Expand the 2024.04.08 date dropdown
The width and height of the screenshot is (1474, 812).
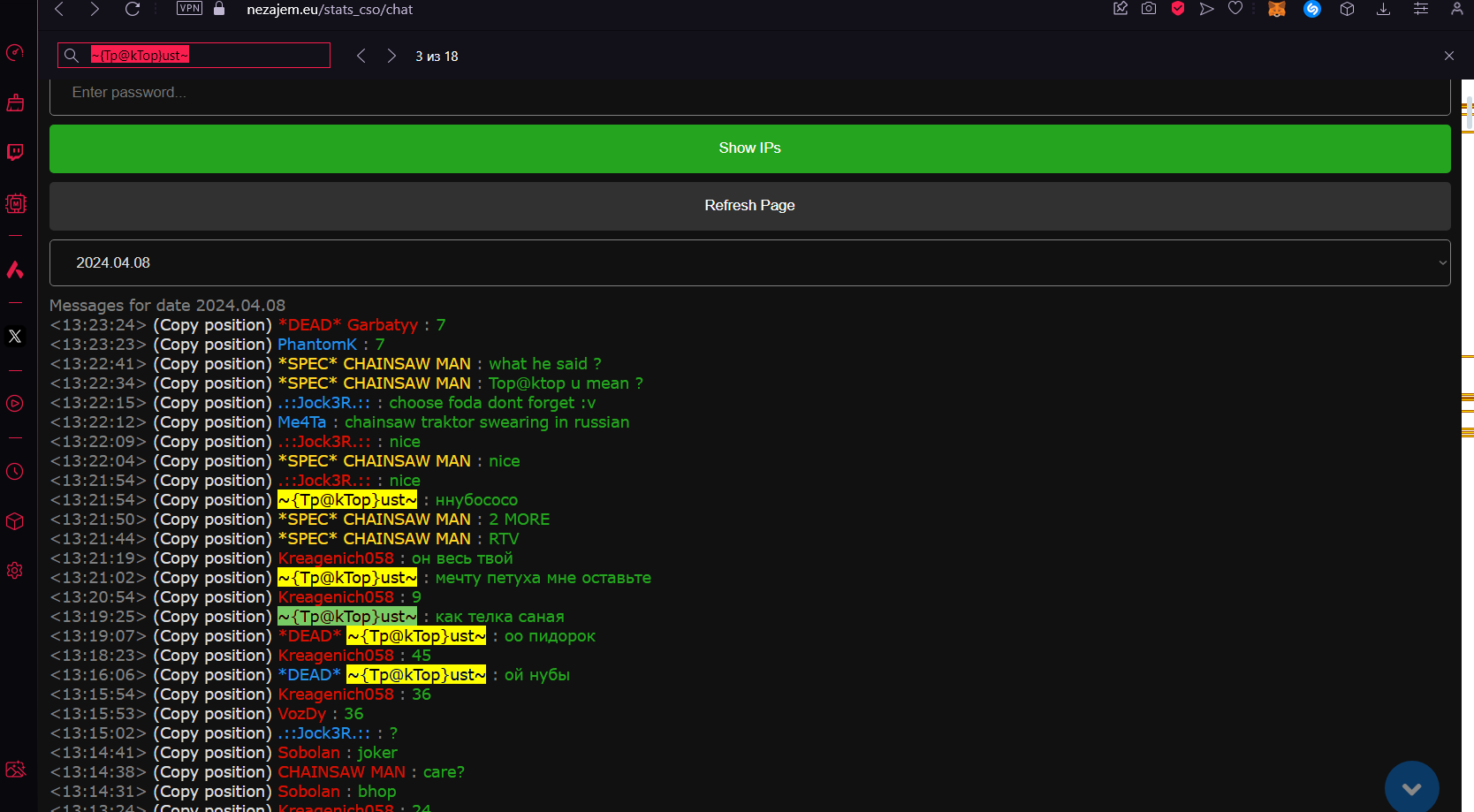coord(749,263)
